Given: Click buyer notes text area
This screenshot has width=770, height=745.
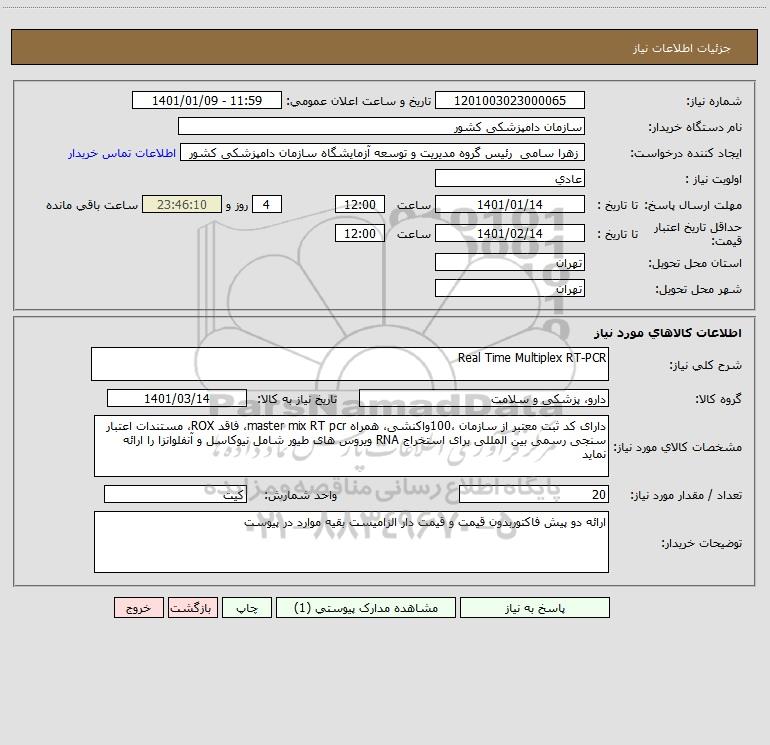Looking at the screenshot, I should click(351, 542).
